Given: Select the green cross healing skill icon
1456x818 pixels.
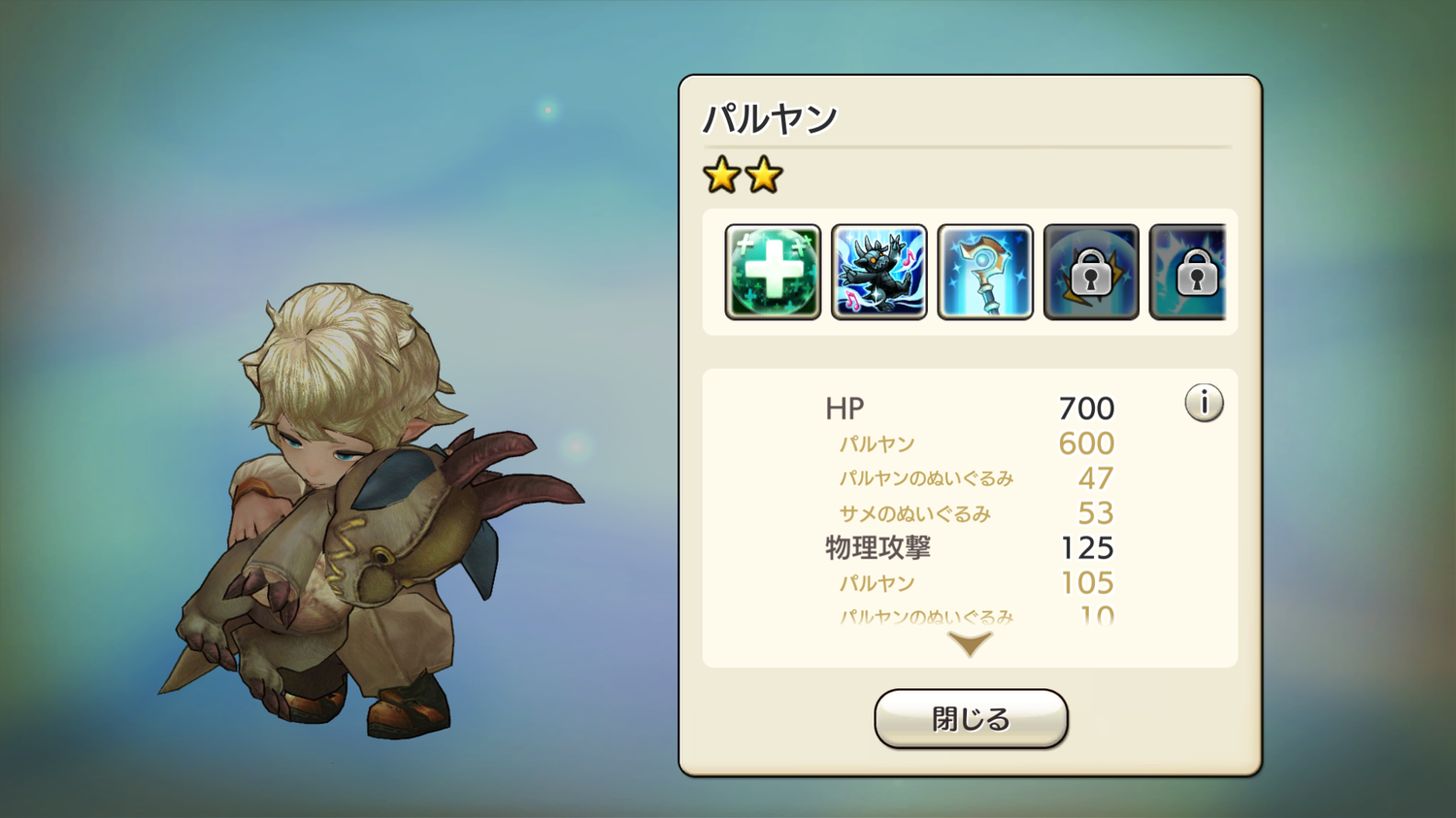Looking at the screenshot, I should [x=773, y=272].
